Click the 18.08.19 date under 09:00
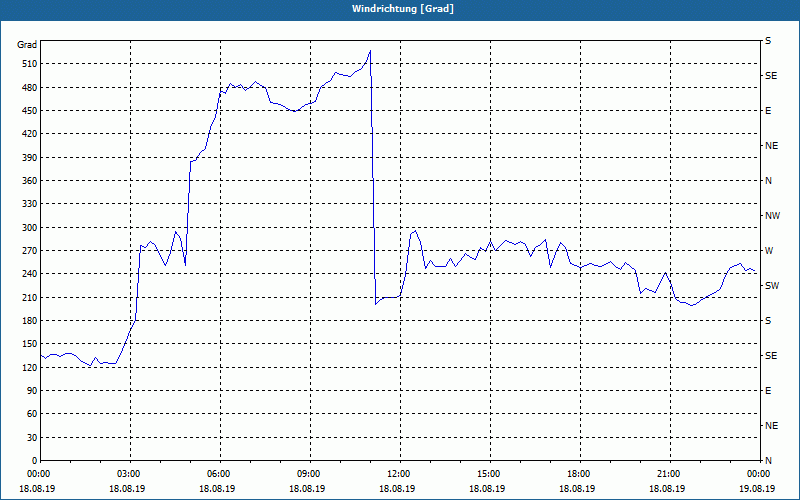Viewport: 800px width, 500px height. [307, 488]
